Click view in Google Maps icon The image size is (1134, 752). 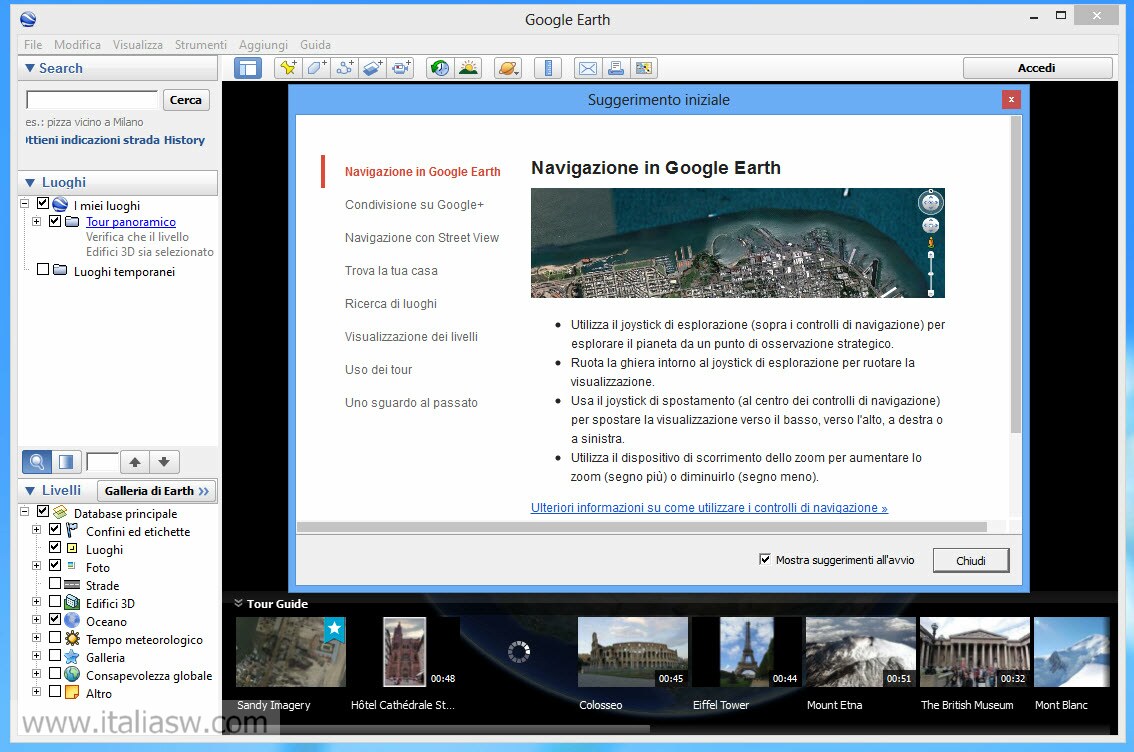644,68
